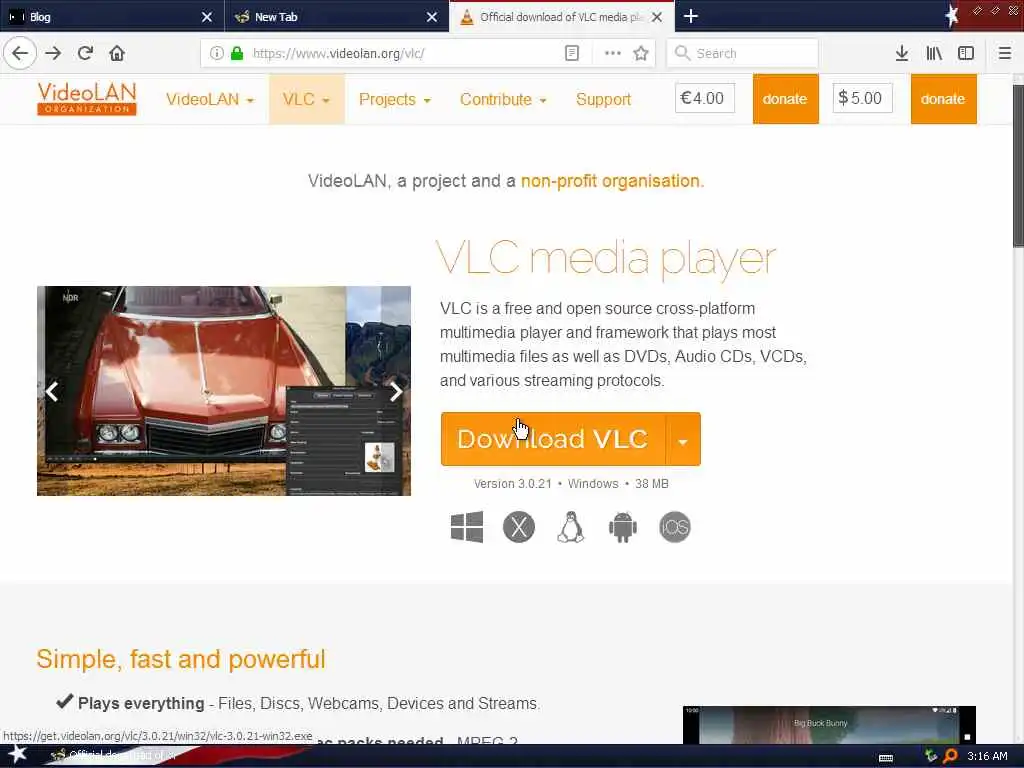The height and width of the screenshot is (768, 1024).
Task: Close the New Tab tab
Action: pos(432,17)
